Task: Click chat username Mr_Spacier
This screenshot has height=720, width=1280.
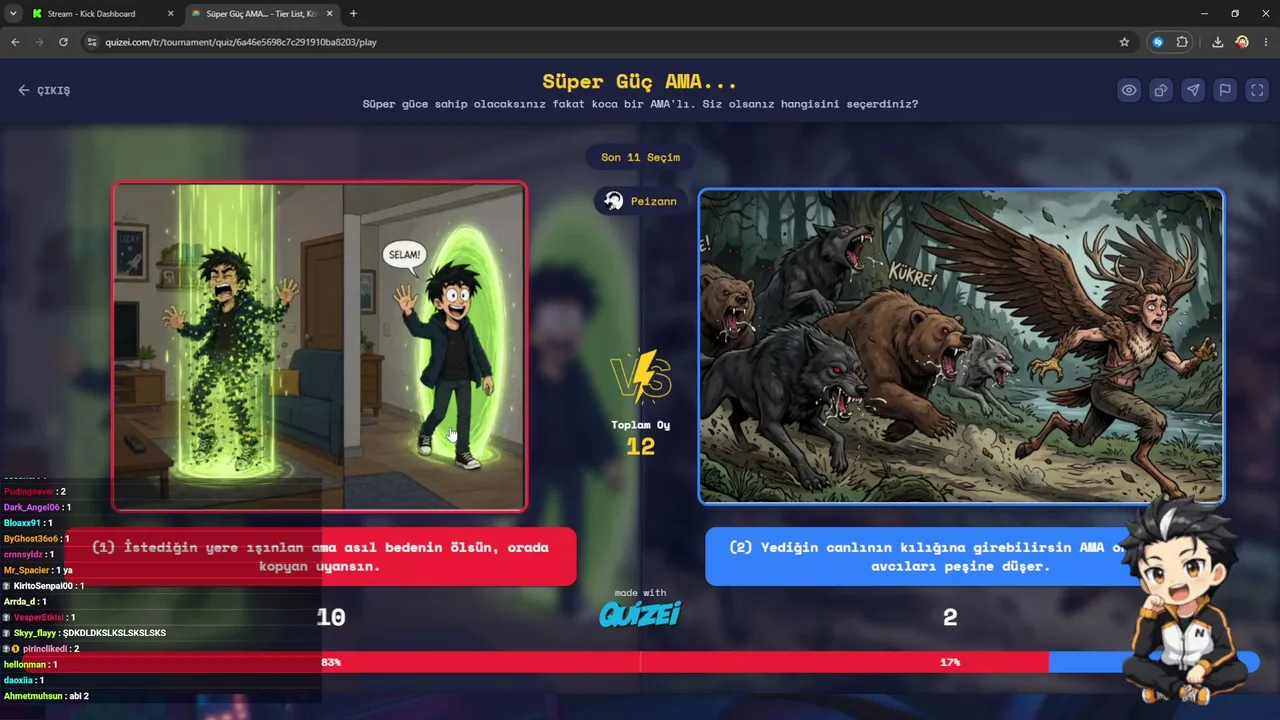Action: pyautogui.click(x=26, y=570)
